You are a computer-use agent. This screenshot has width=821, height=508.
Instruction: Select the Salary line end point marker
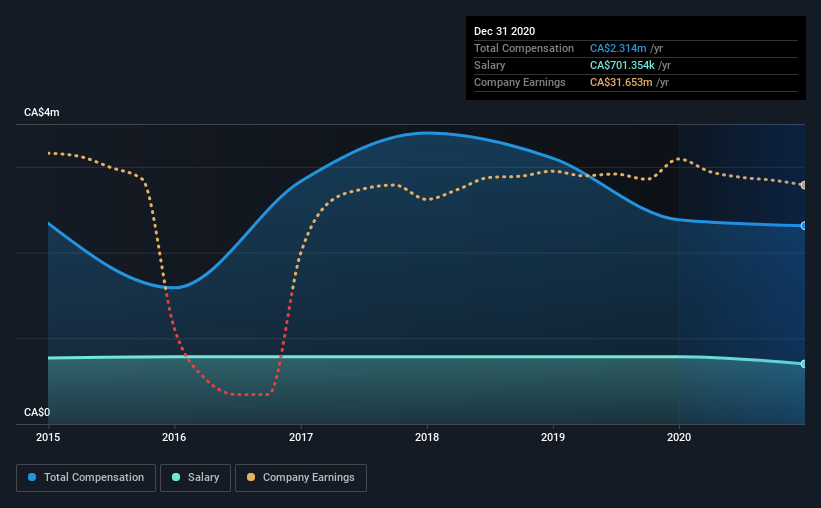803,363
